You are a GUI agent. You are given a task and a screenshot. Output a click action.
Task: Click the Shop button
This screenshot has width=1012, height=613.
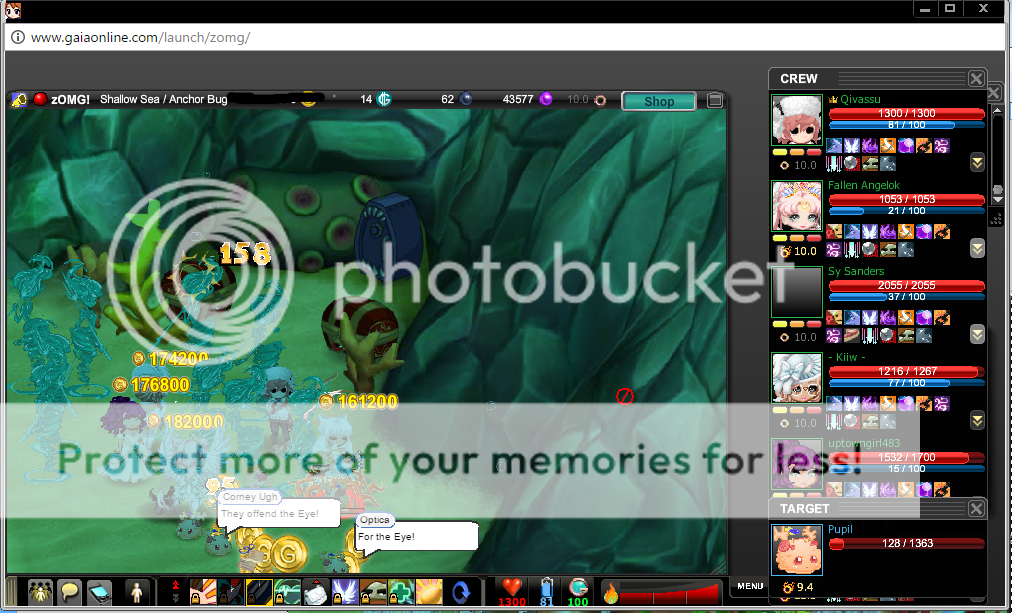(x=659, y=101)
